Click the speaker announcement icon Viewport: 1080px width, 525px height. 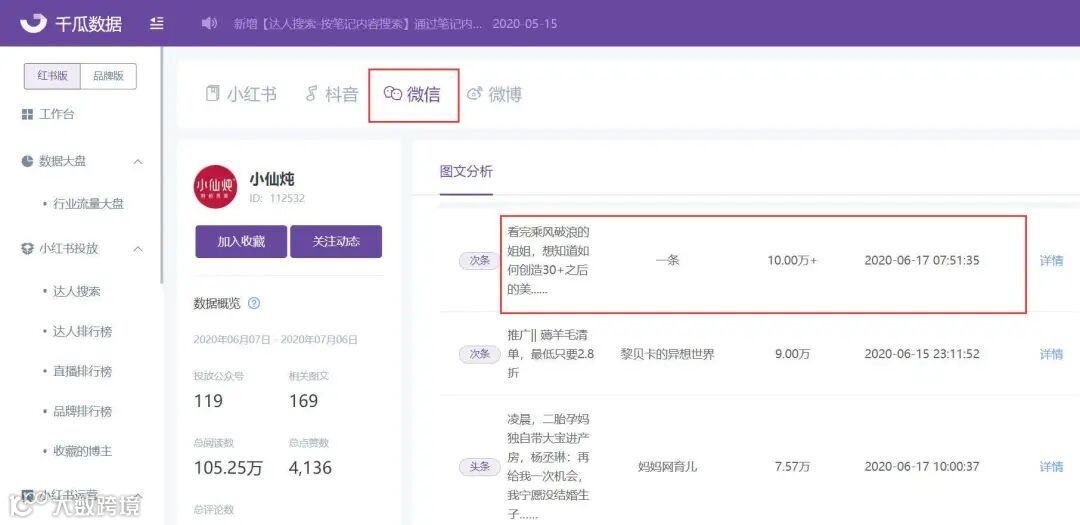209,23
